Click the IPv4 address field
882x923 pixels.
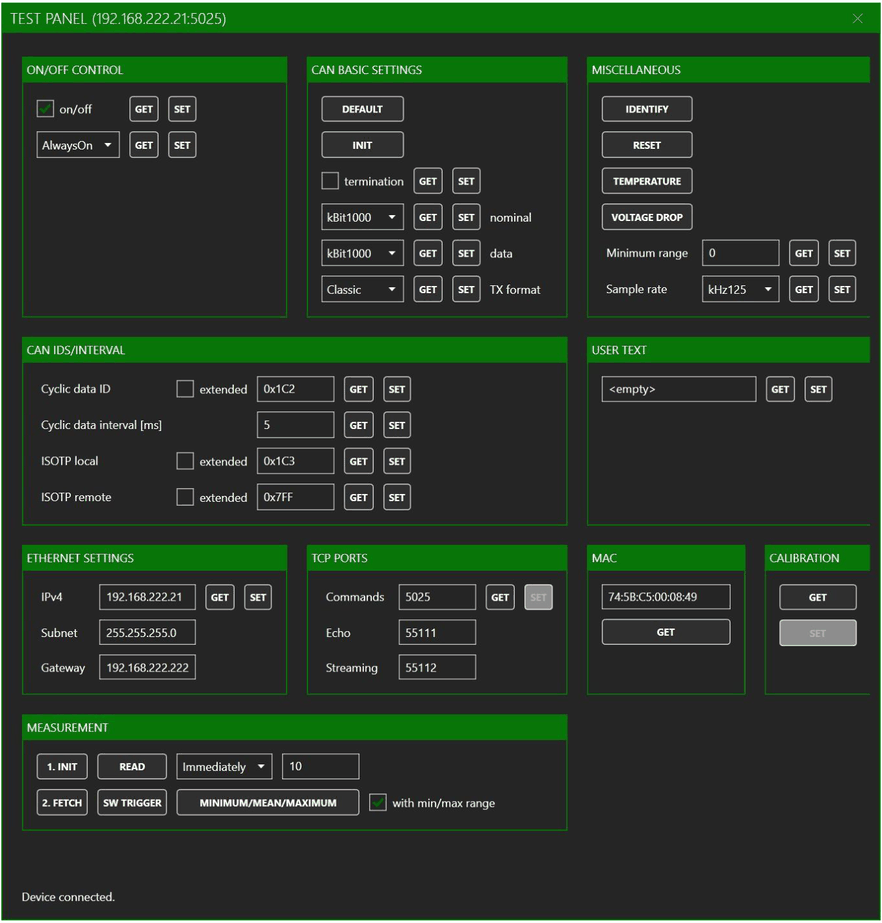pyautogui.click(x=147, y=597)
